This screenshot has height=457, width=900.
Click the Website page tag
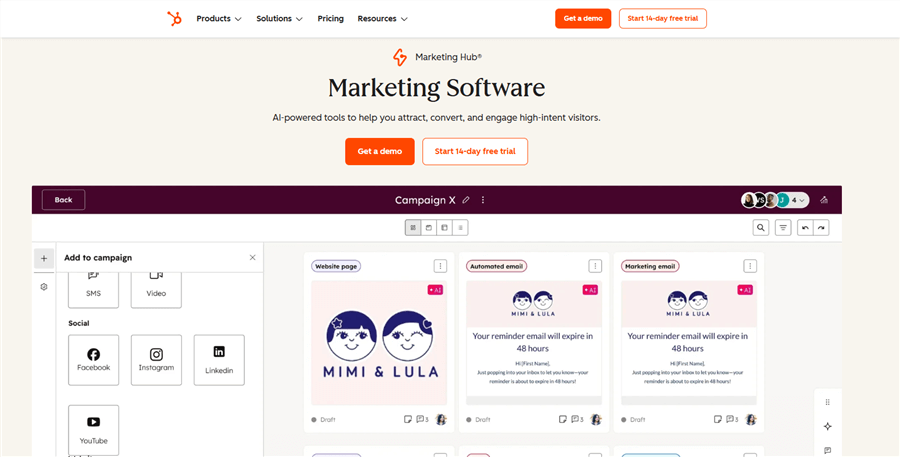[336, 266]
